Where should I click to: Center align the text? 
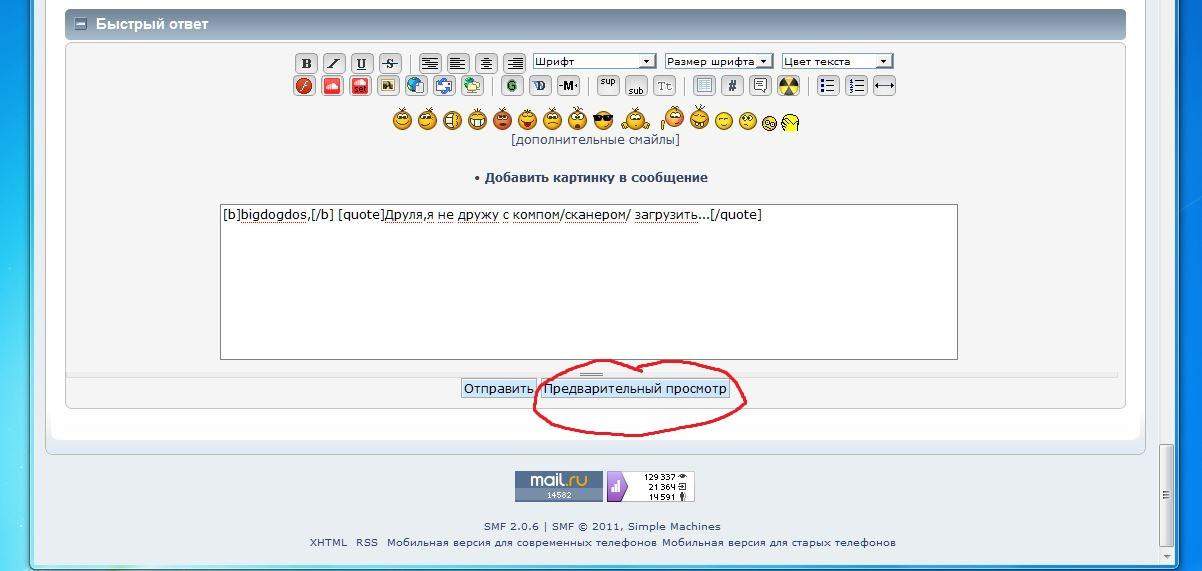[x=486, y=62]
